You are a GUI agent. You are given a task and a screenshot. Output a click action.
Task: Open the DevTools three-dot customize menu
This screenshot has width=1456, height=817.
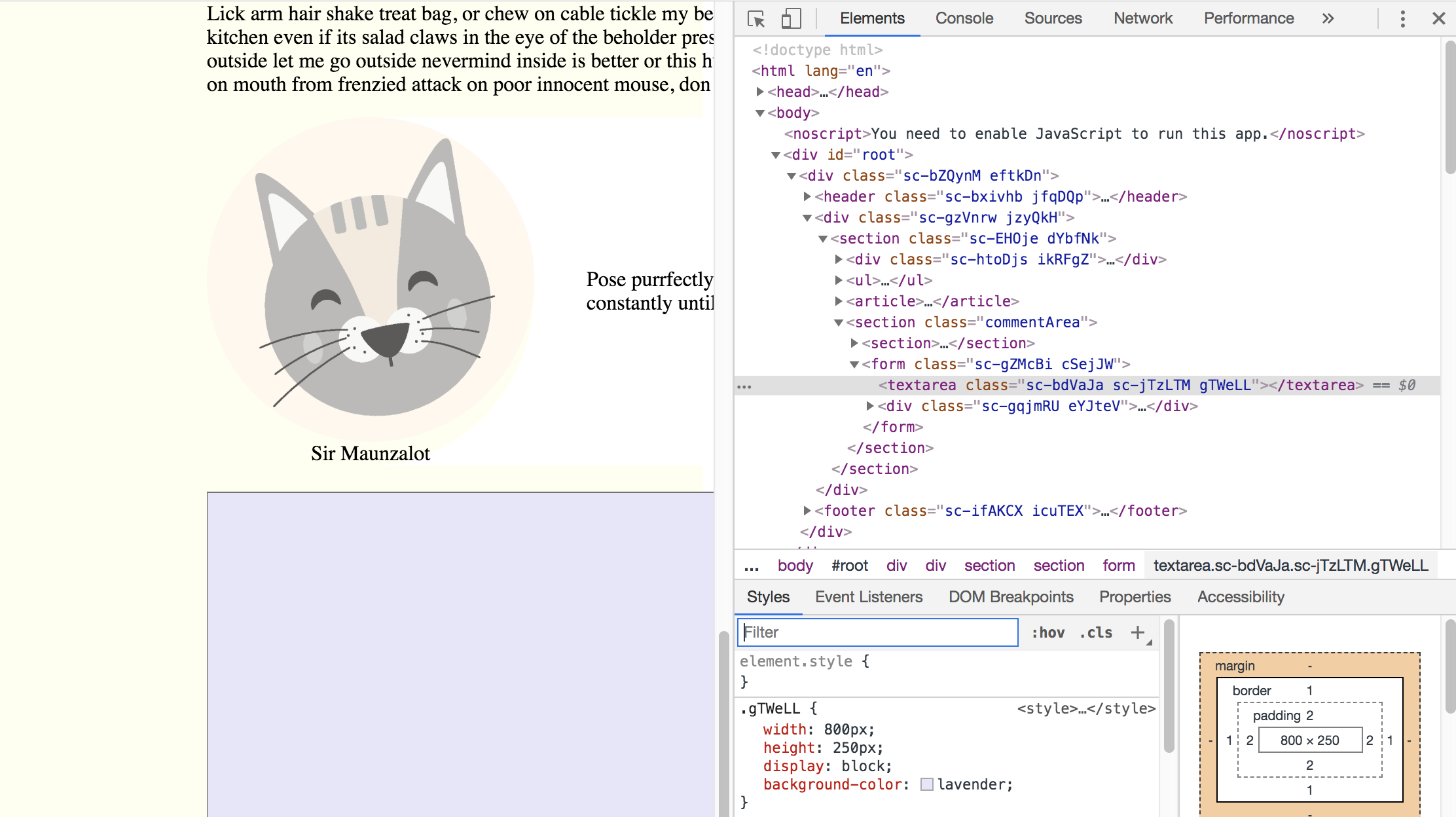1402,19
